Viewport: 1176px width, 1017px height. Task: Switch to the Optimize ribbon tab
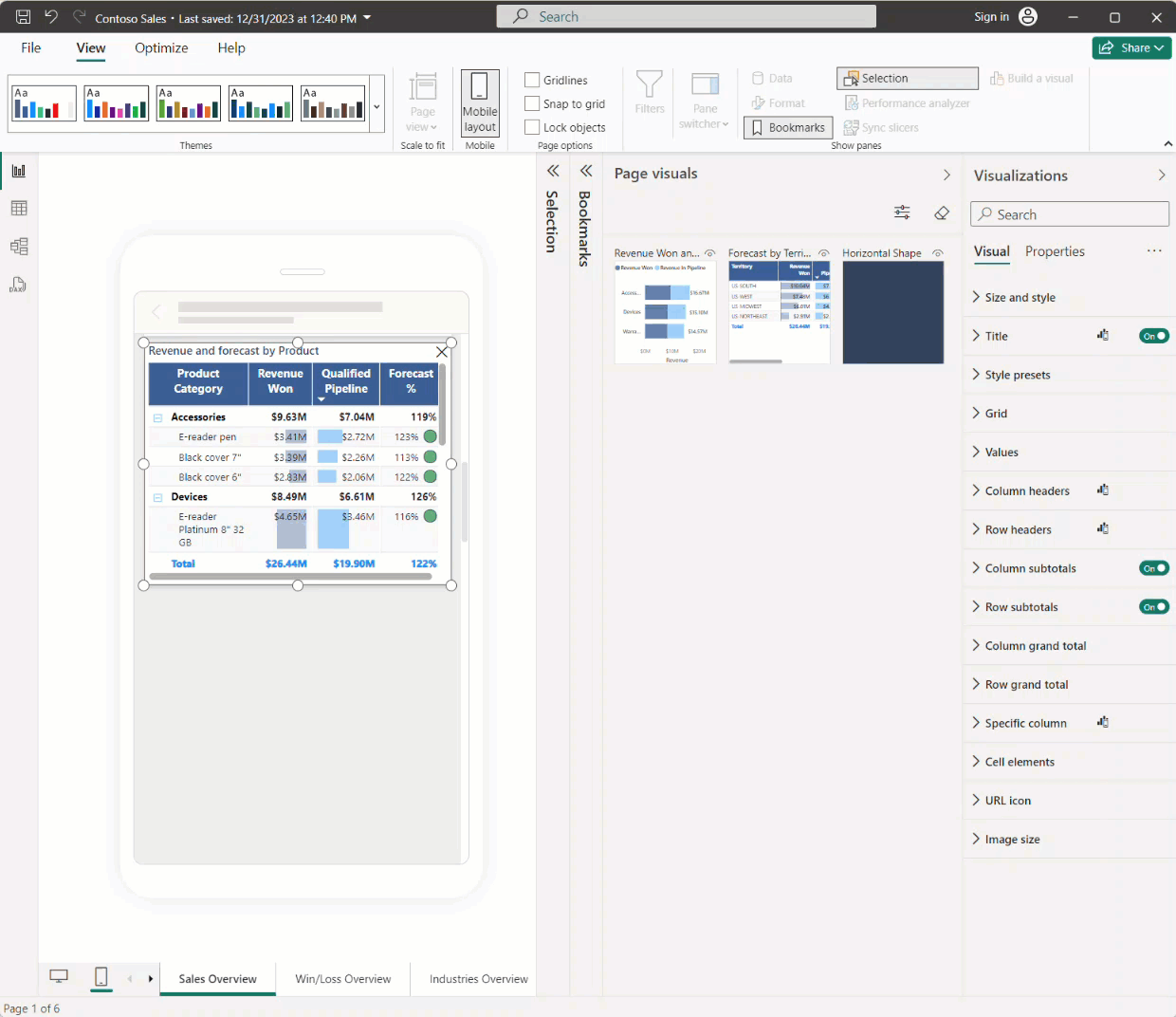tap(161, 47)
